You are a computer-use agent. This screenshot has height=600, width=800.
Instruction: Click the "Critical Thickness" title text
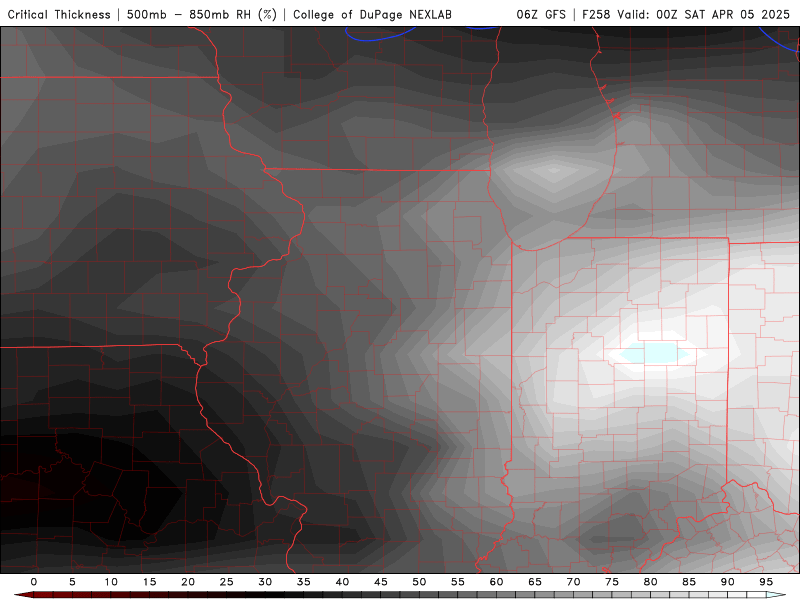point(59,15)
